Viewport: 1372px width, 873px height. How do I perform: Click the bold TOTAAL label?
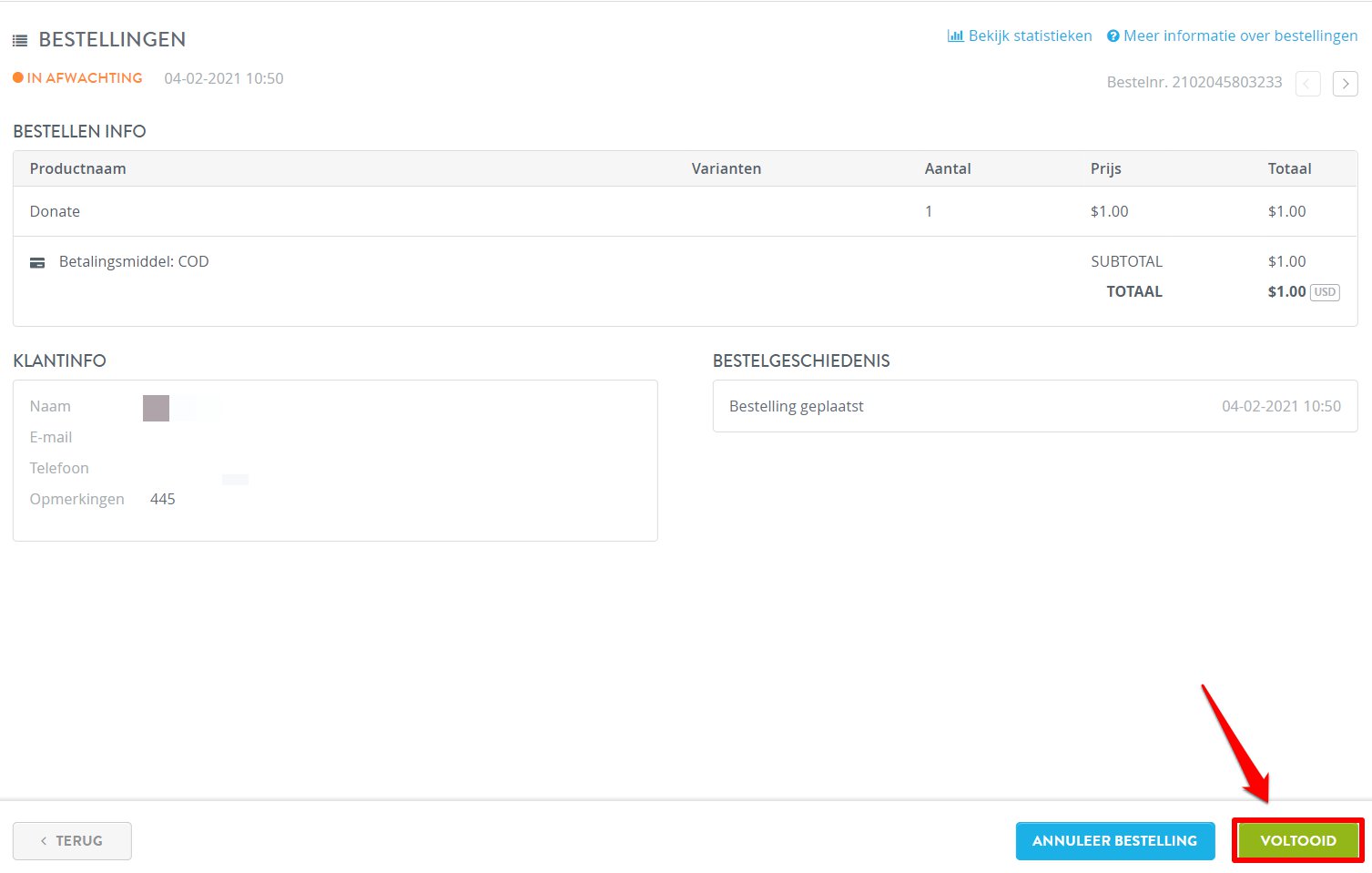(1134, 291)
